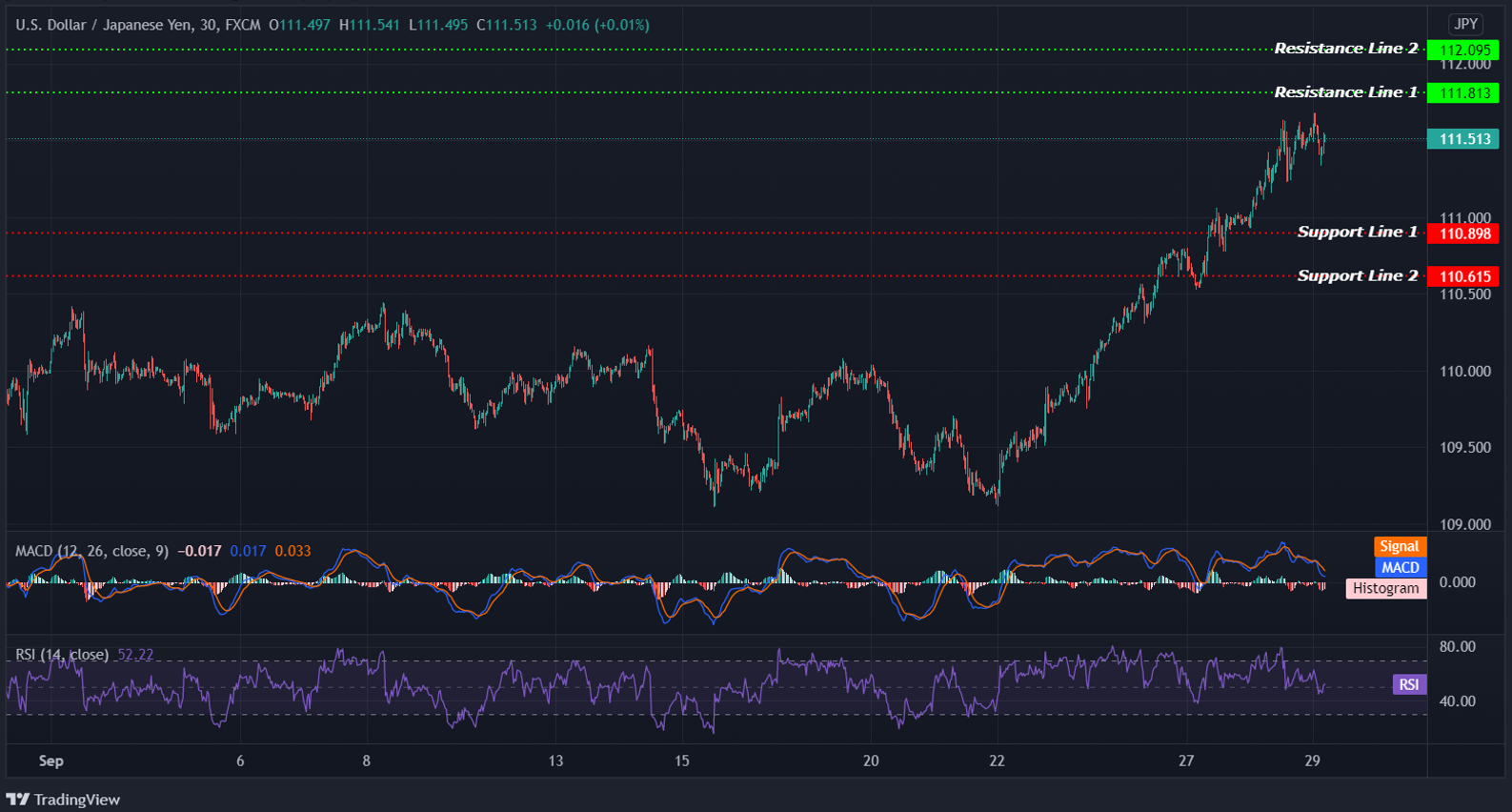Click the blue MACD legend tag

(1400, 567)
